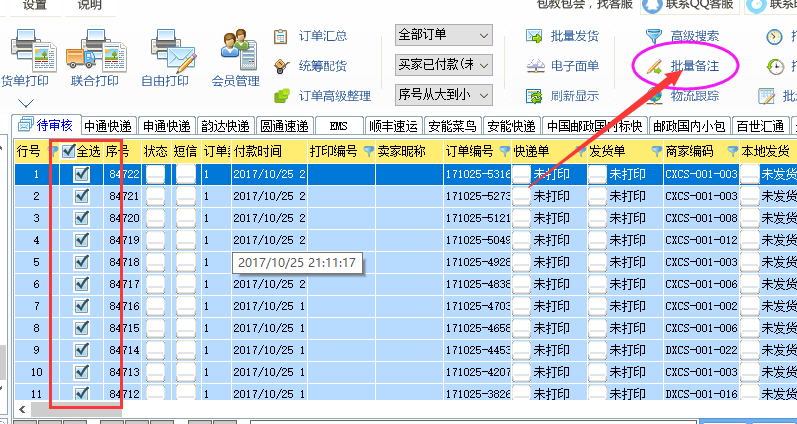797x424 pixels.
Task: Click filter icon in 商家编码 header
Action: click(x=732, y=151)
